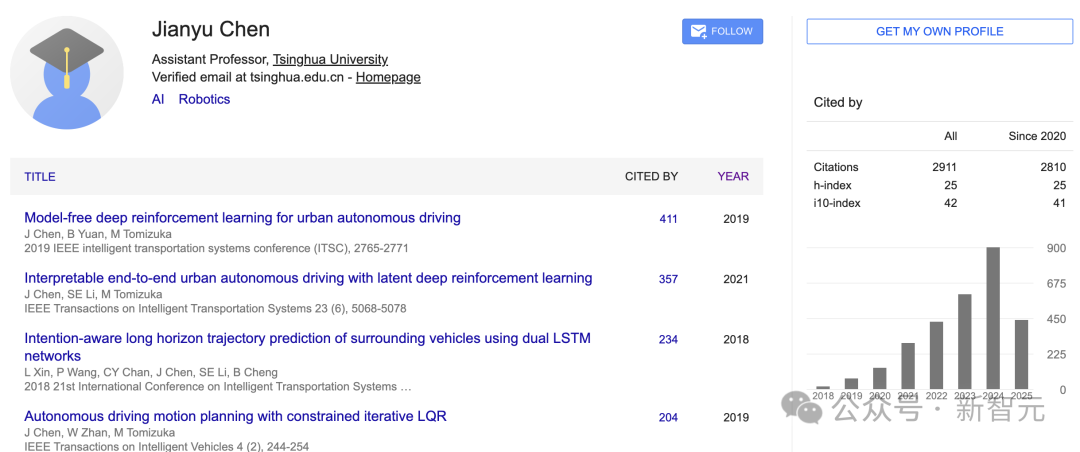The height and width of the screenshot is (452, 1080).
Task: Open Interpretable end-to-end urban autonomous driving paper
Action: click(x=308, y=278)
